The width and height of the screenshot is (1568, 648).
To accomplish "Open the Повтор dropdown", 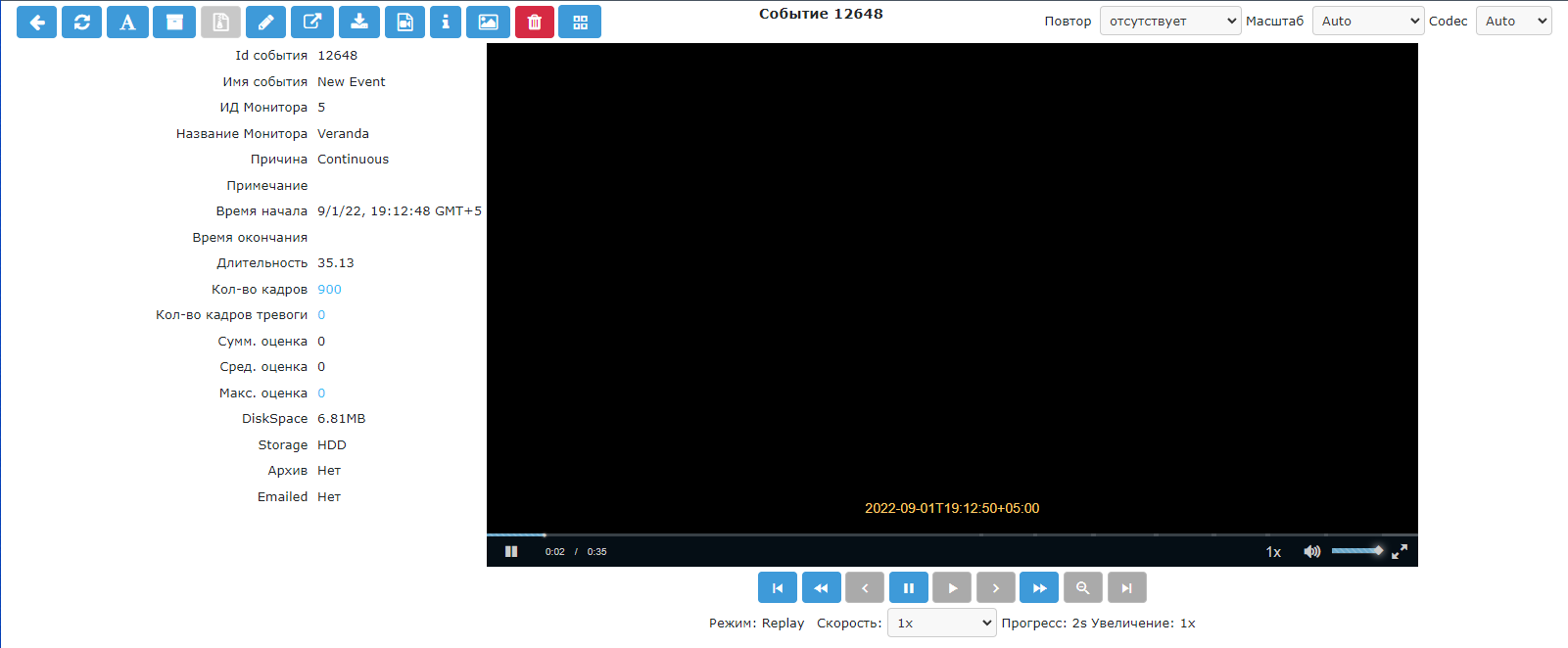I will [x=1170, y=21].
